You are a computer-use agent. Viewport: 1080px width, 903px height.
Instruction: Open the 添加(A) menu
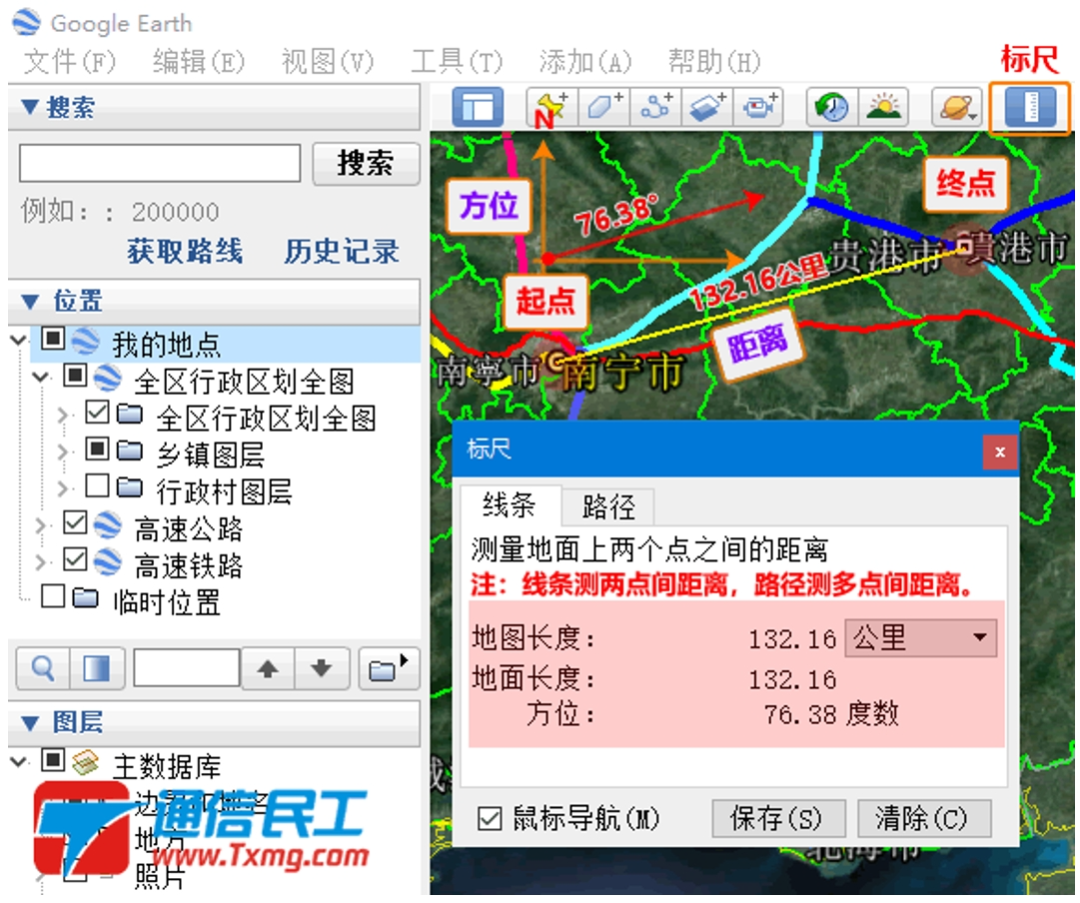(x=585, y=62)
